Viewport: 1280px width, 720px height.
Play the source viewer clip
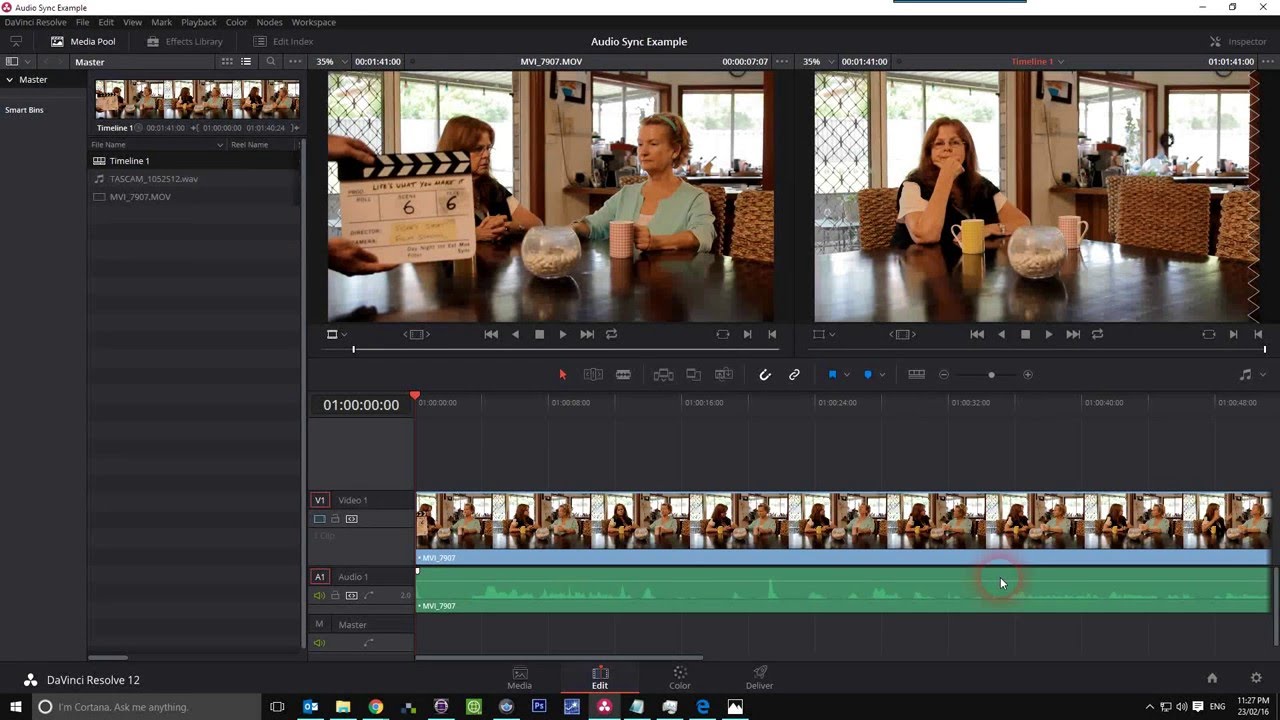coord(563,335)
